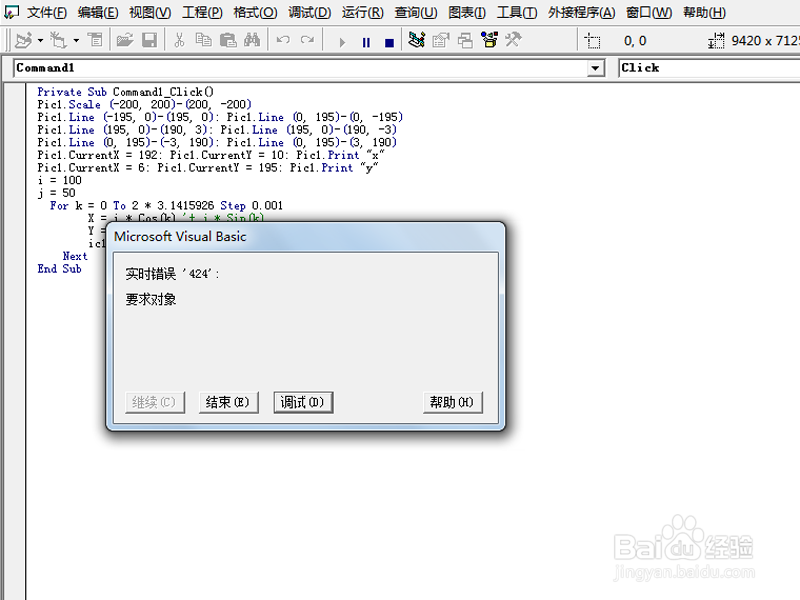
Task: Open the 图表(I) menu
Action: [x=467, y=12]
